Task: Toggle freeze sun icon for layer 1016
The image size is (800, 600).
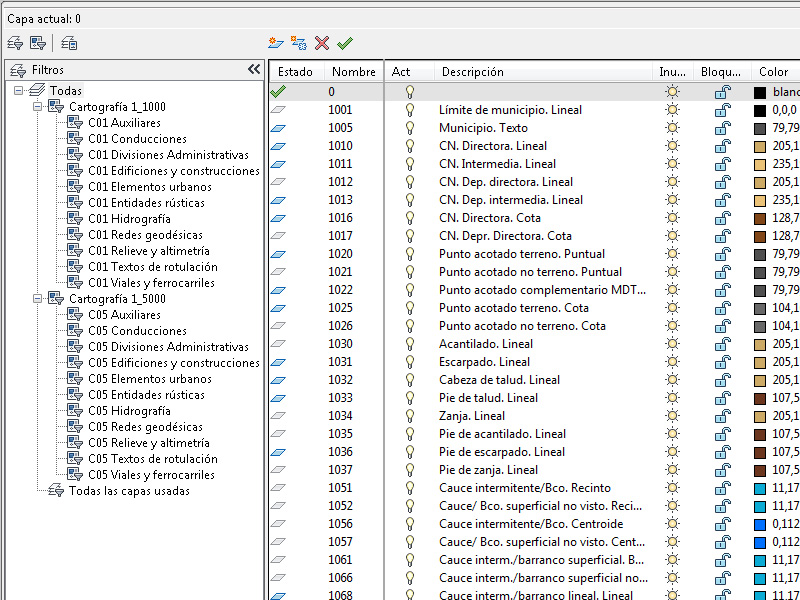Action: [x=671, y=218]
